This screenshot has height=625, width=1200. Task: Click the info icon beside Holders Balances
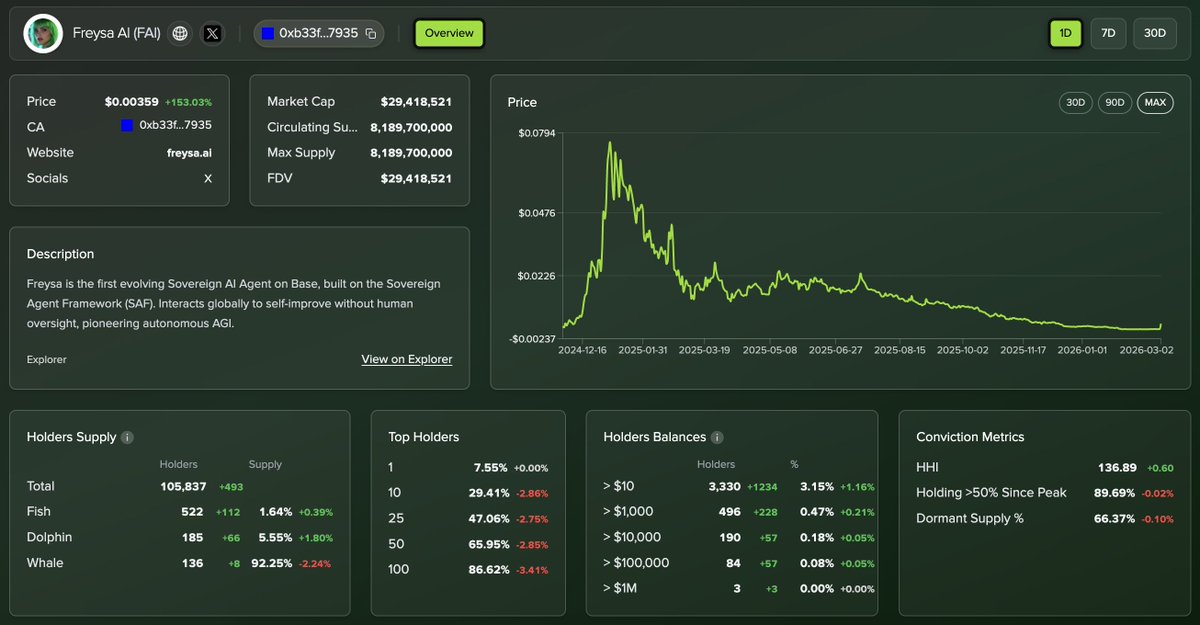point(717,437)
